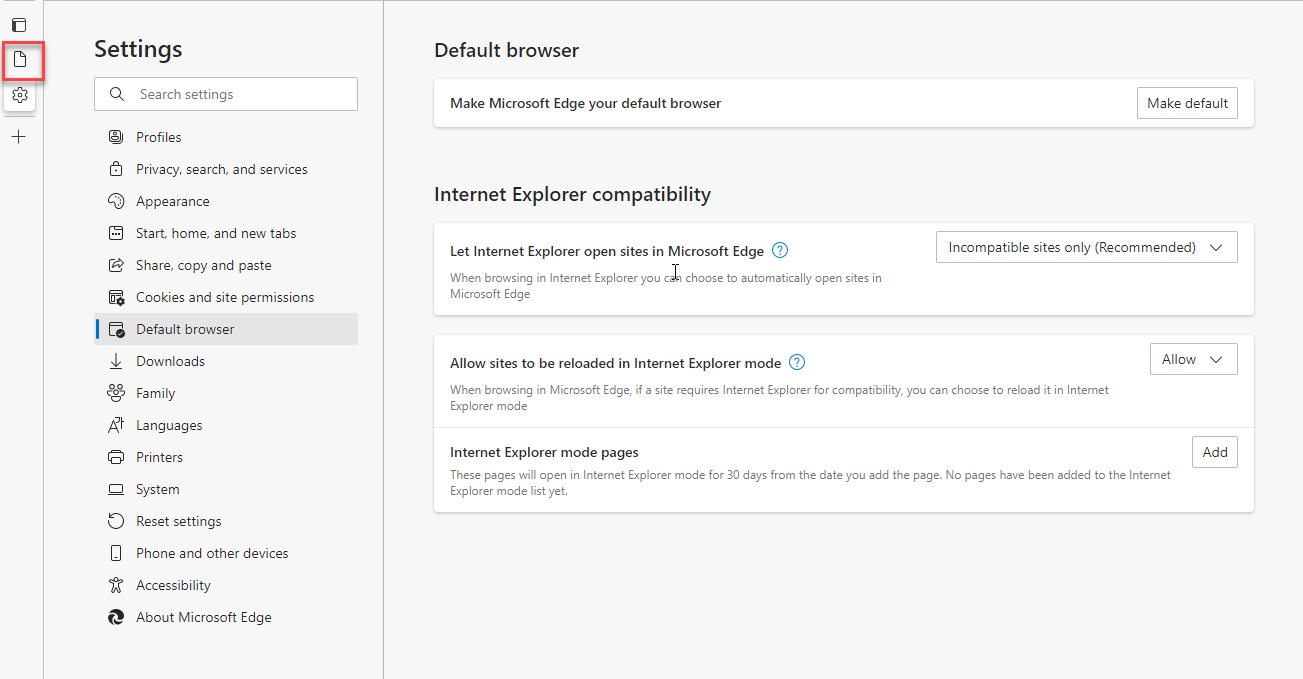Image resolution: width=1303 pixels, height=679 pixels.
Task: Go to Accessibility settings
Action: 226,585
